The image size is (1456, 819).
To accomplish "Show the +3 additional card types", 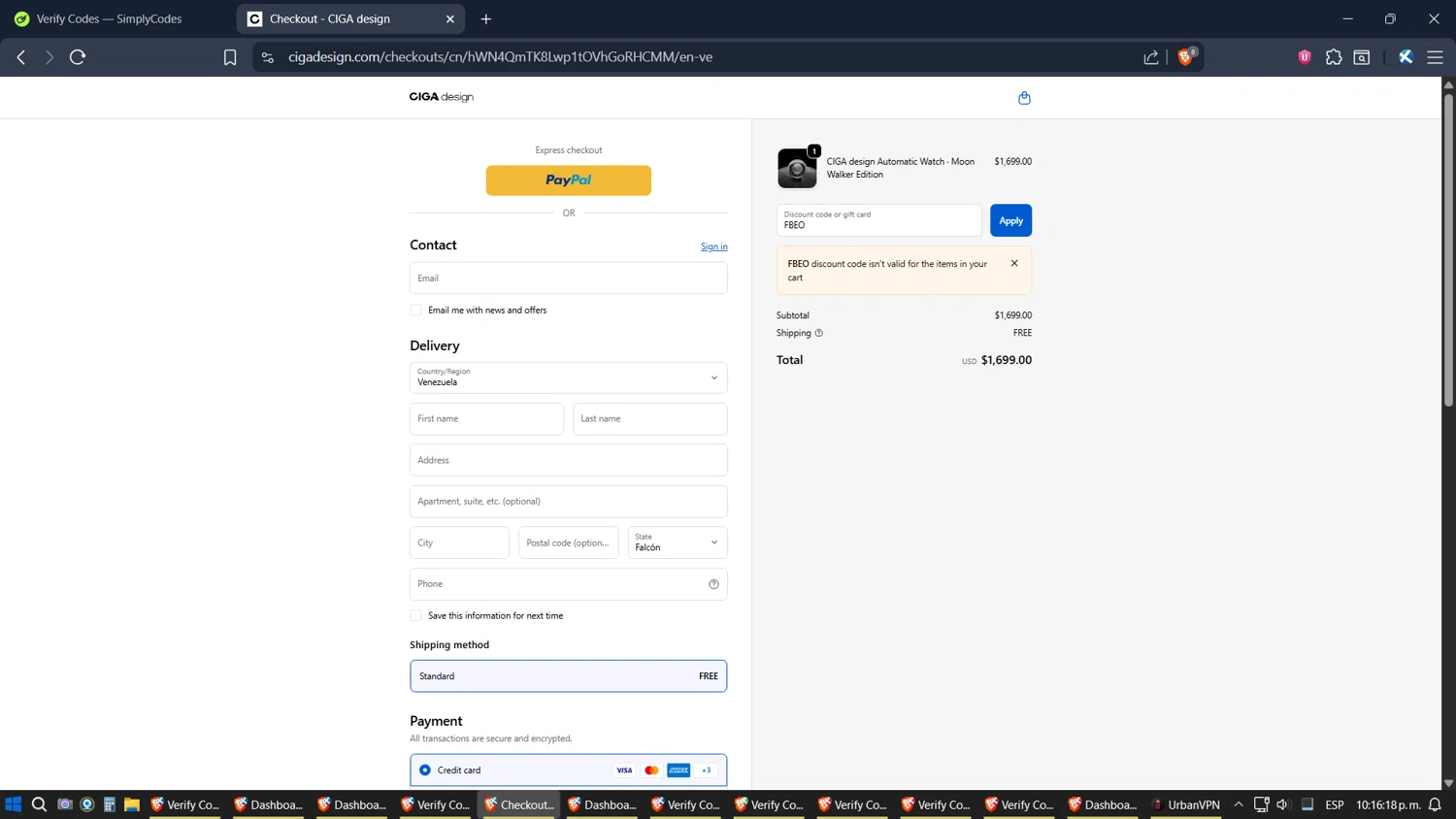I will pyautogui.click(x=707, y=770).
